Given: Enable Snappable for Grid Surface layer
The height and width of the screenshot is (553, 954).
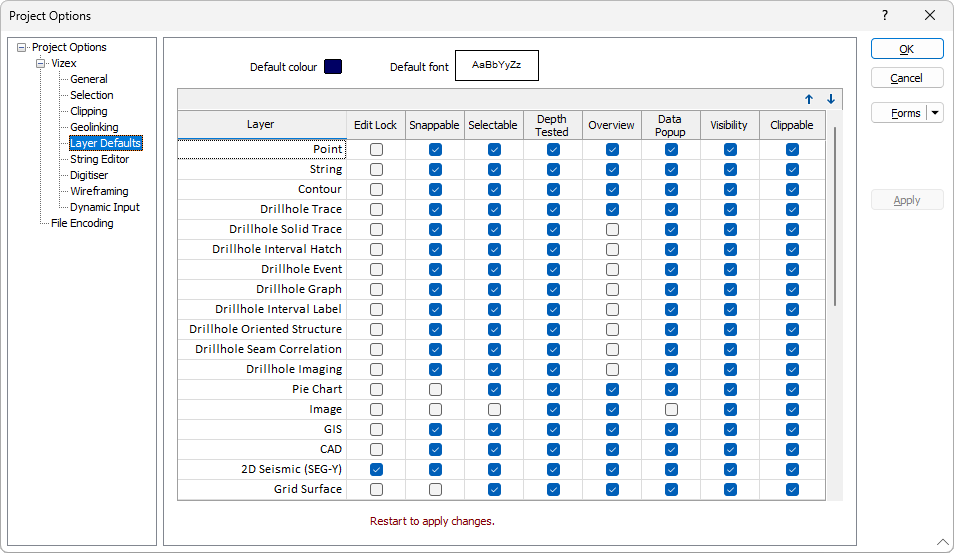Looking at the screenshot, I should click(435, 489).
